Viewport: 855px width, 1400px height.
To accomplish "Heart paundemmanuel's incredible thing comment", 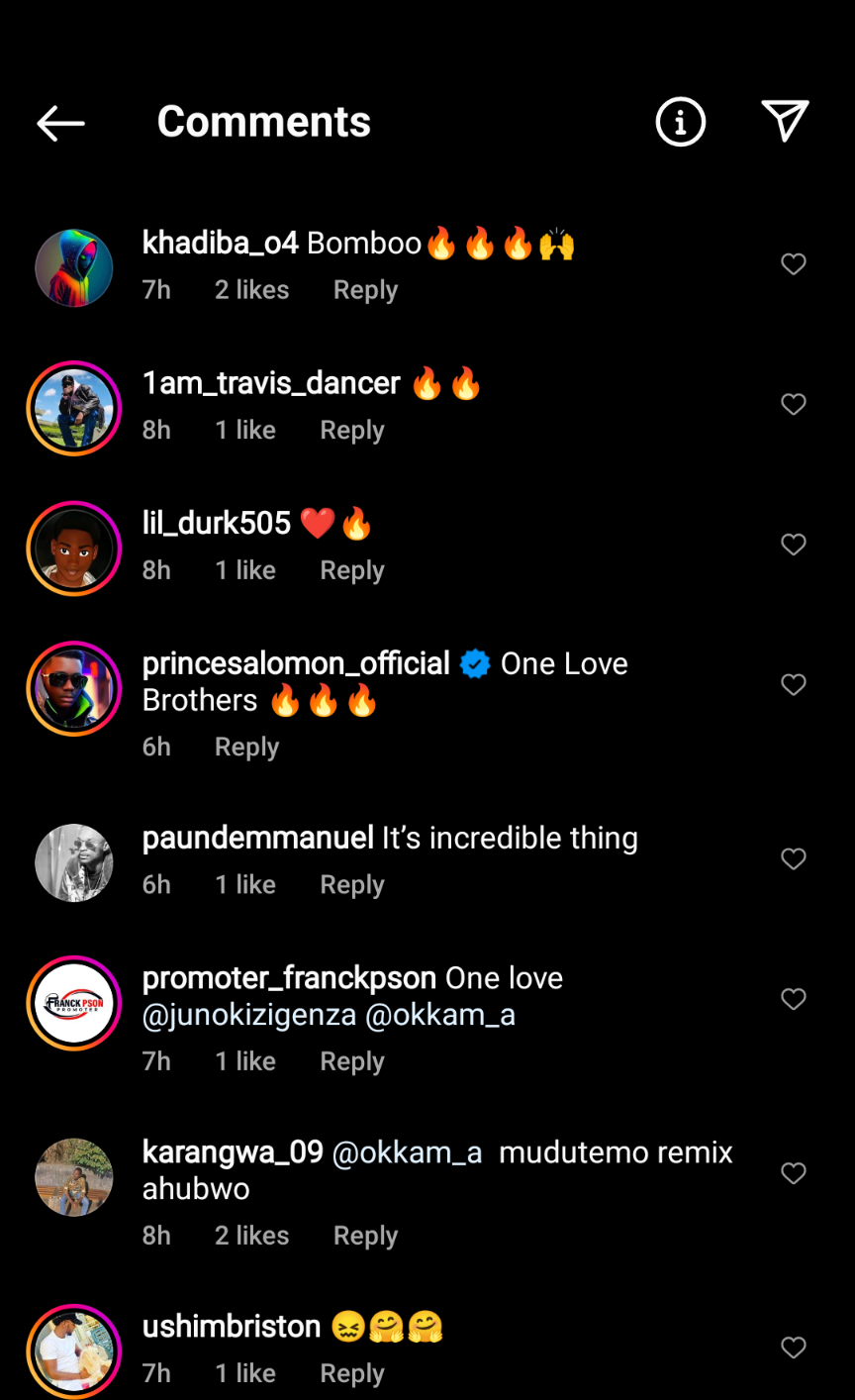I will click(x=794, y=859).
